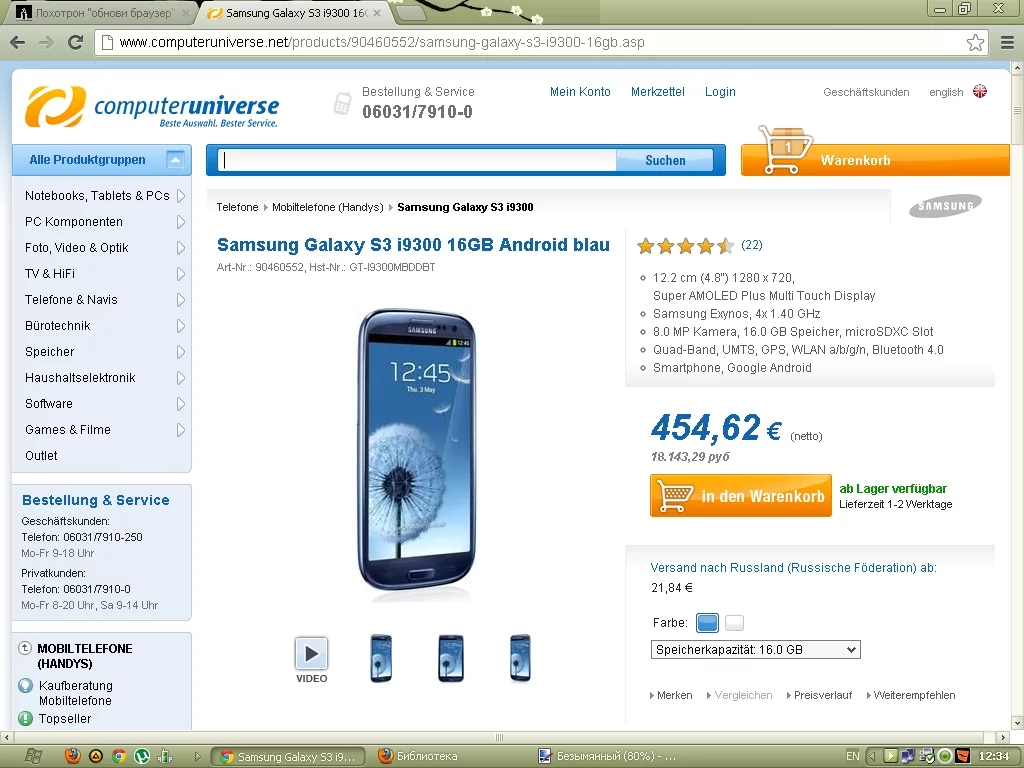The width and height of the screenshot is (1024, 768).
Task: Click the Weiterempfehlen link
Action: tap(914, 696)
